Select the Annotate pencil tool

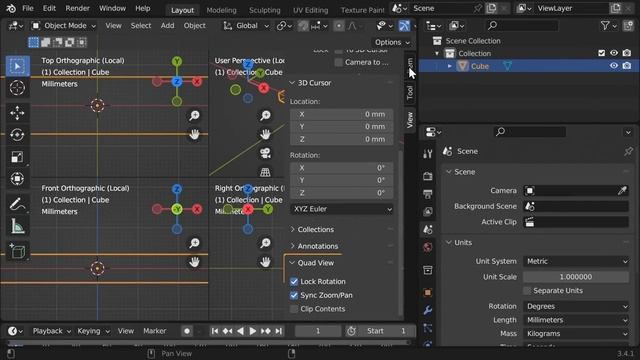[17, 204]
